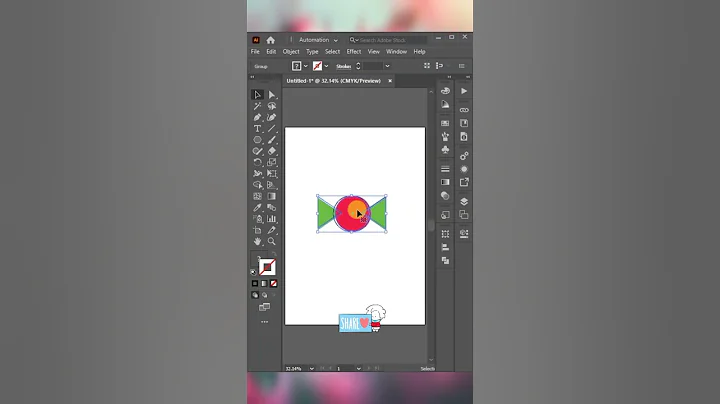The width and height of the screenshot is (720, 404).
Task: Open the Appearance panel sun icon
Action: coord(464,169)
